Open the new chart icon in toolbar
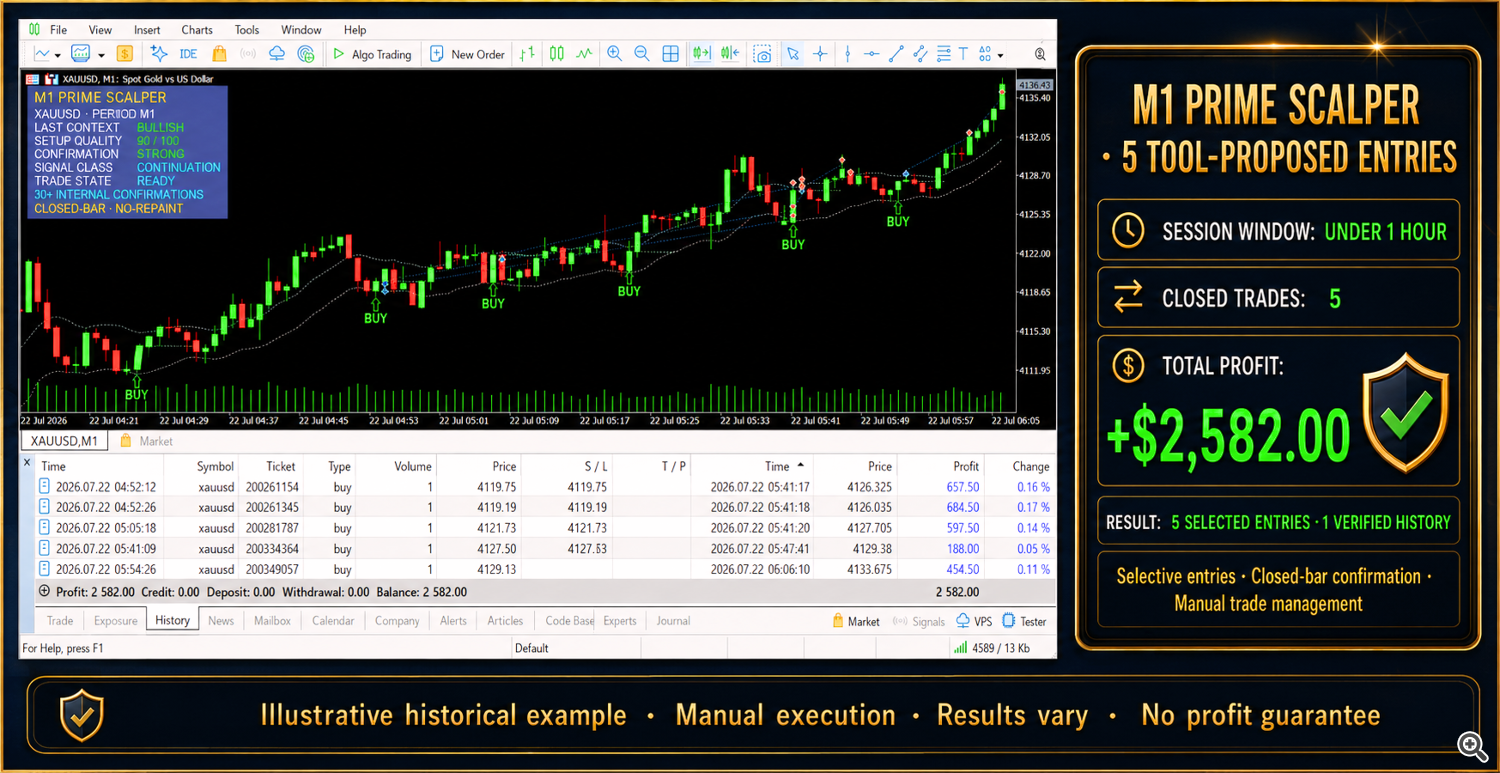 click(x=41, y=54)
